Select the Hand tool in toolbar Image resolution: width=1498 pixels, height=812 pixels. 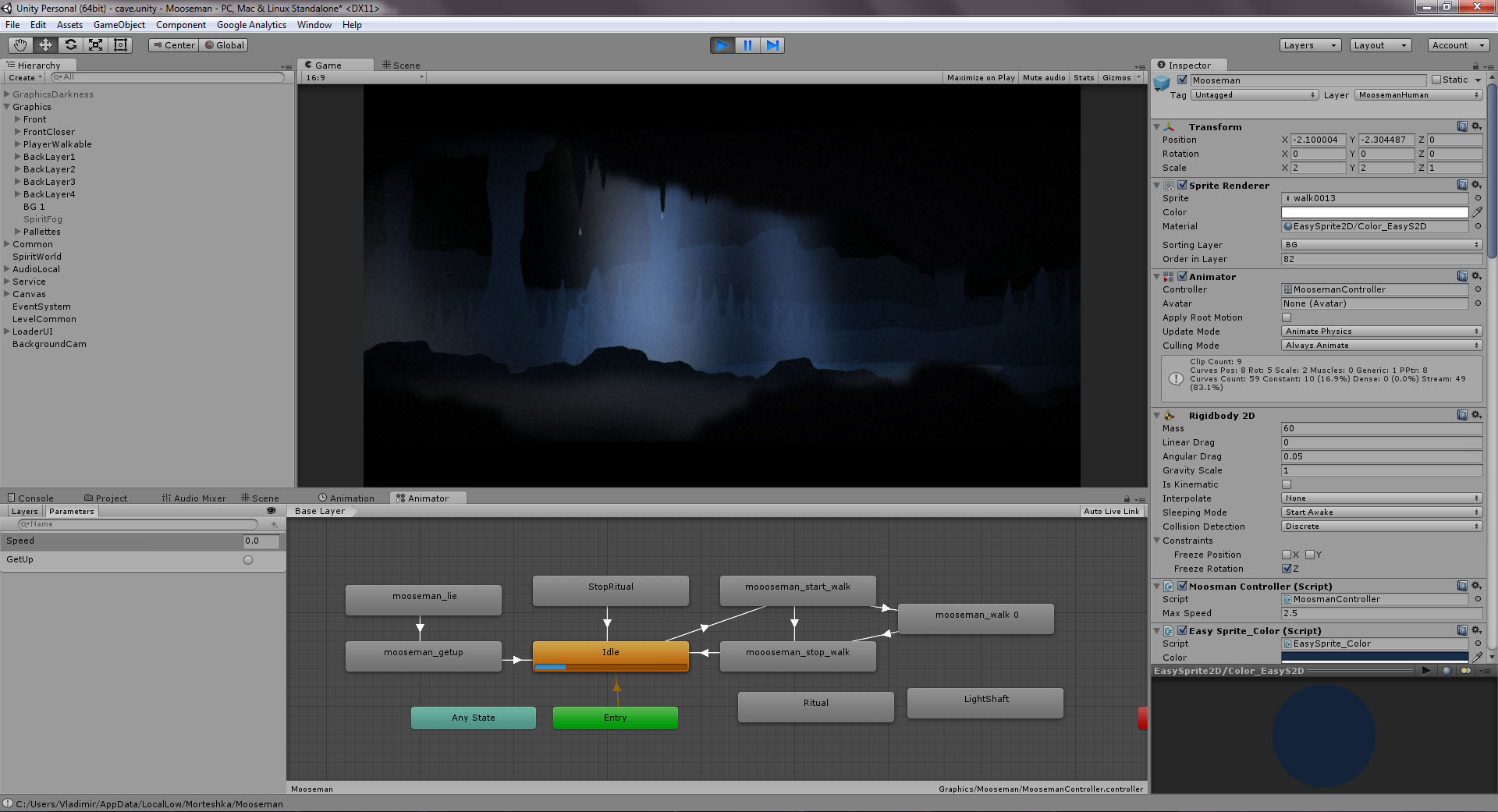pos(20,45)
